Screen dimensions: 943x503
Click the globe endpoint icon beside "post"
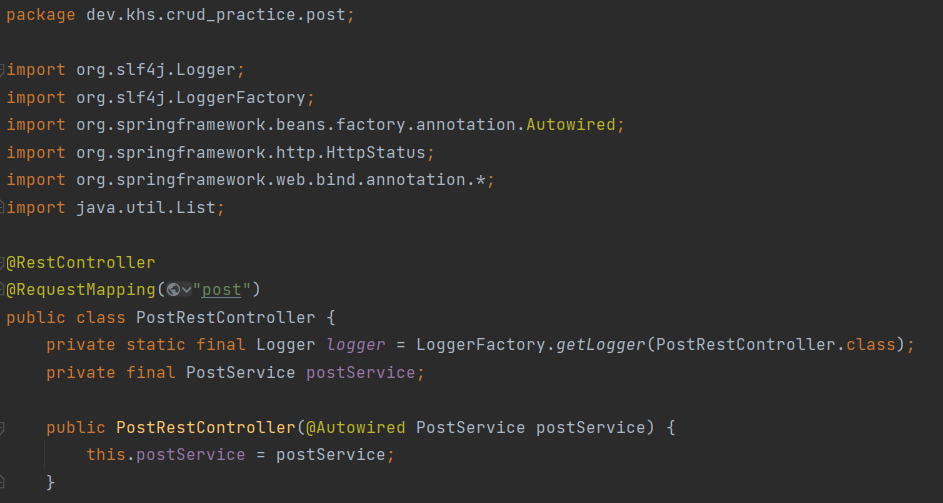[x=174, y=290]
